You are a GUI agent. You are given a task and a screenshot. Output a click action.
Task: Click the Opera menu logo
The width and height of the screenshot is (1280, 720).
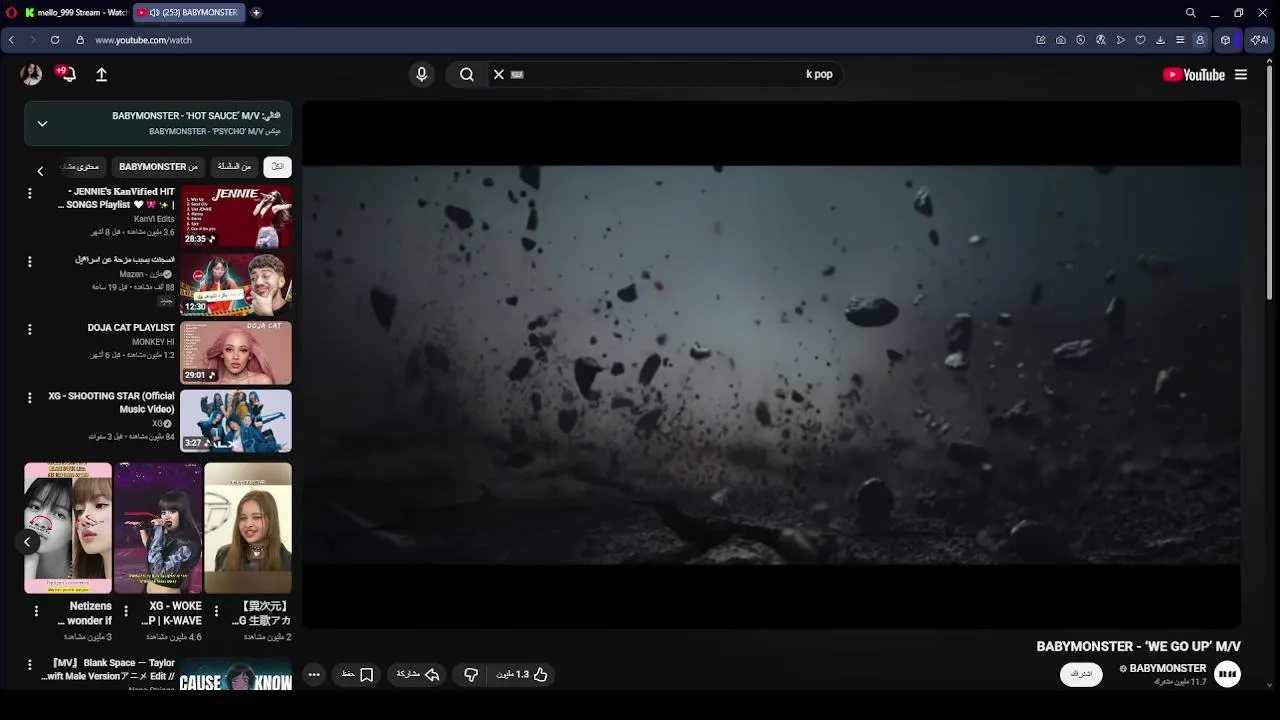(x=11, y=12)
